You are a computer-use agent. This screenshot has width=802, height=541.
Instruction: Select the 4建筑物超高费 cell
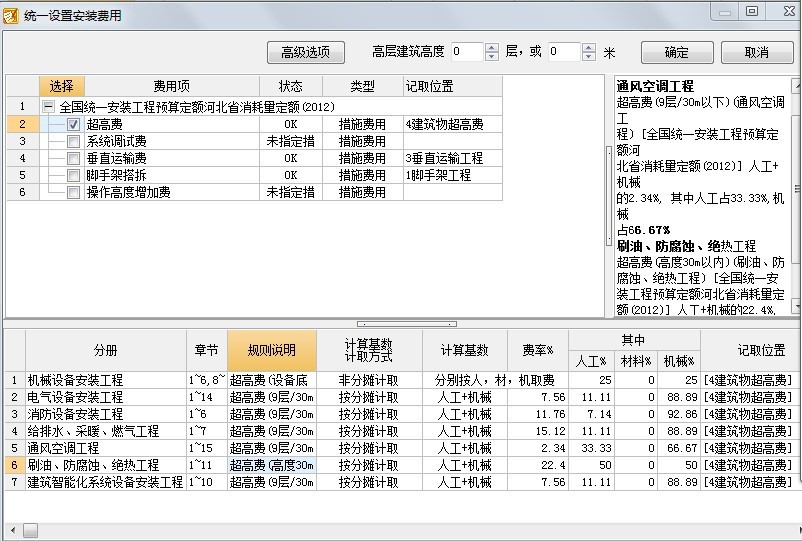(x=453, y=124)
